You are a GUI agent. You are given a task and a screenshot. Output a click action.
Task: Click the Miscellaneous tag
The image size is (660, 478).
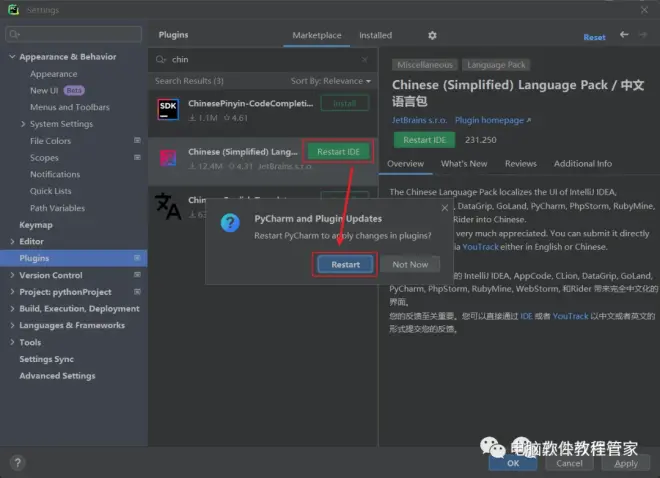425,65
